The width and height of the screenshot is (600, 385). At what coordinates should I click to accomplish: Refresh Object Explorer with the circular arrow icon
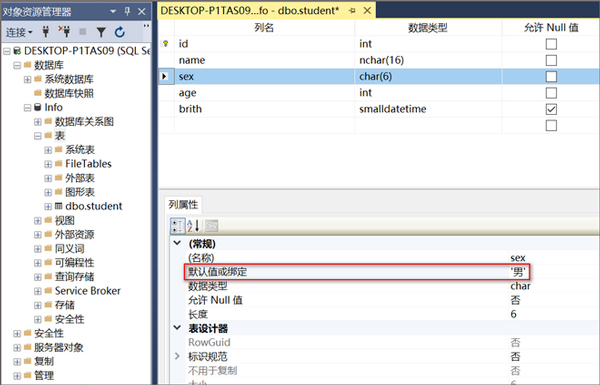point(120,32)
